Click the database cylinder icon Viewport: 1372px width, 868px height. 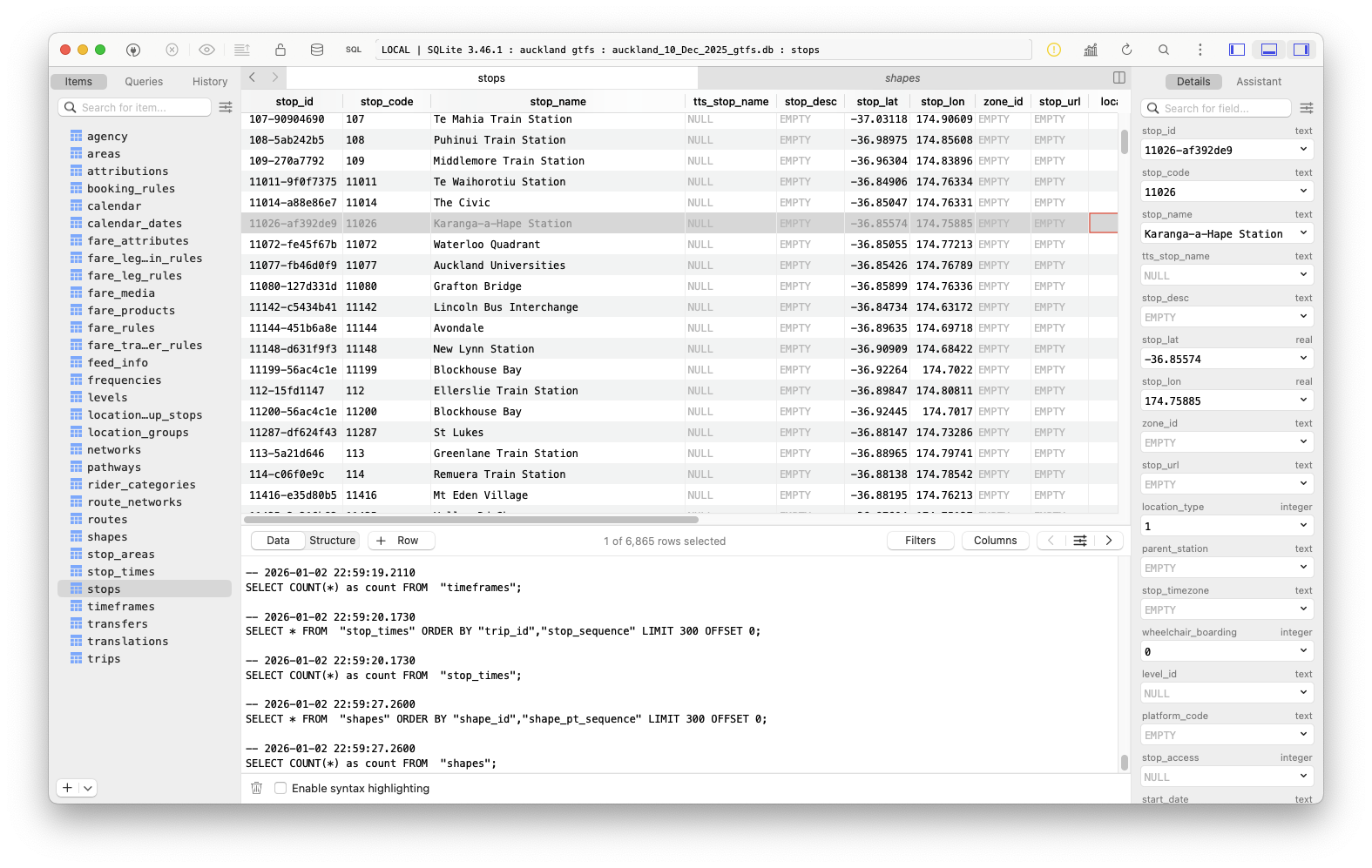(x=317, y=50)
